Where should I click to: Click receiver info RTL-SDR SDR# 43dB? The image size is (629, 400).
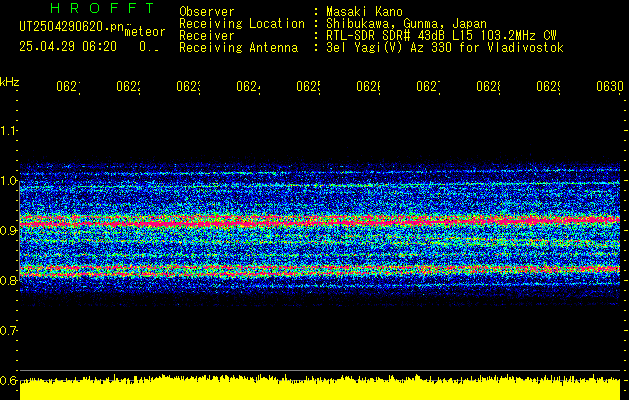[x=388, y=36]
